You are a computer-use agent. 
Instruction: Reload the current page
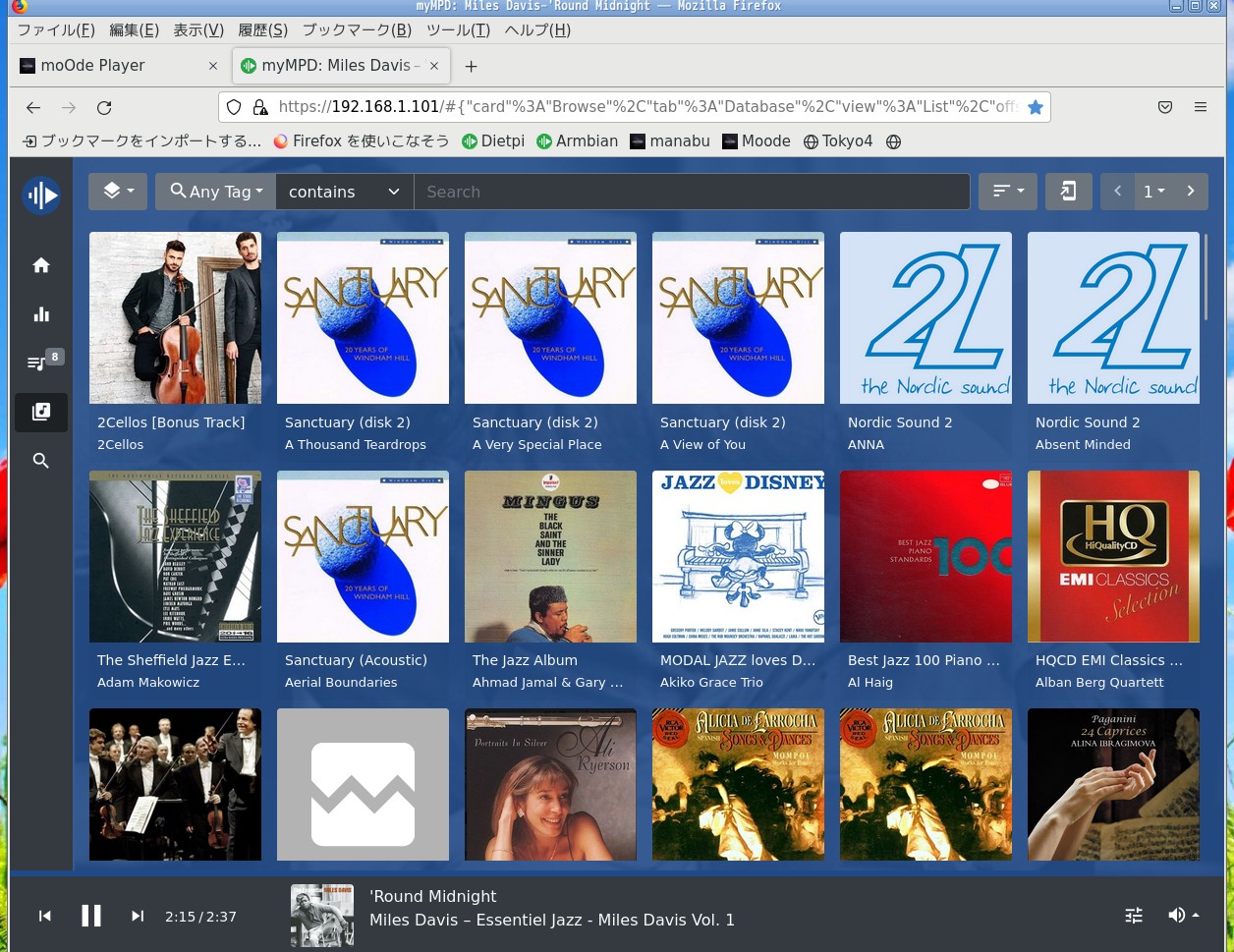point(104,107)
